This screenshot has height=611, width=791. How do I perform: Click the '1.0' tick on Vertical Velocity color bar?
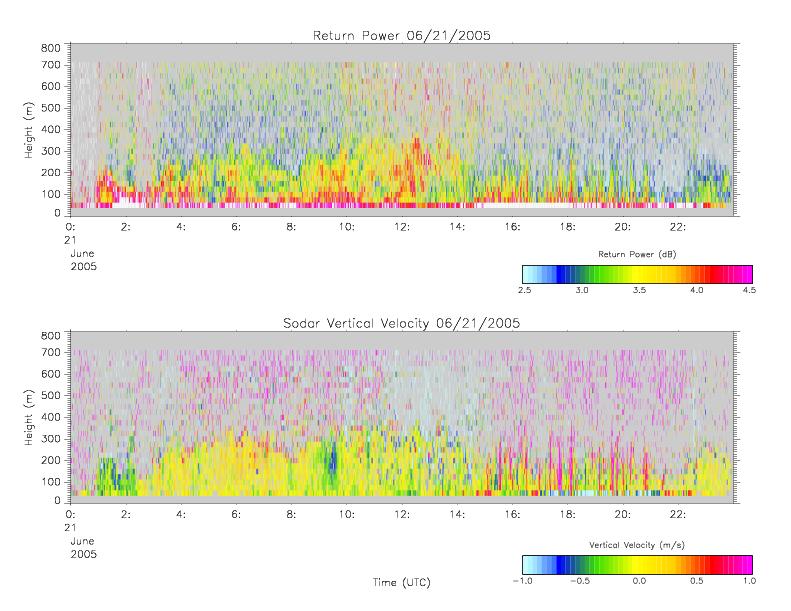(x=749, y=581)
